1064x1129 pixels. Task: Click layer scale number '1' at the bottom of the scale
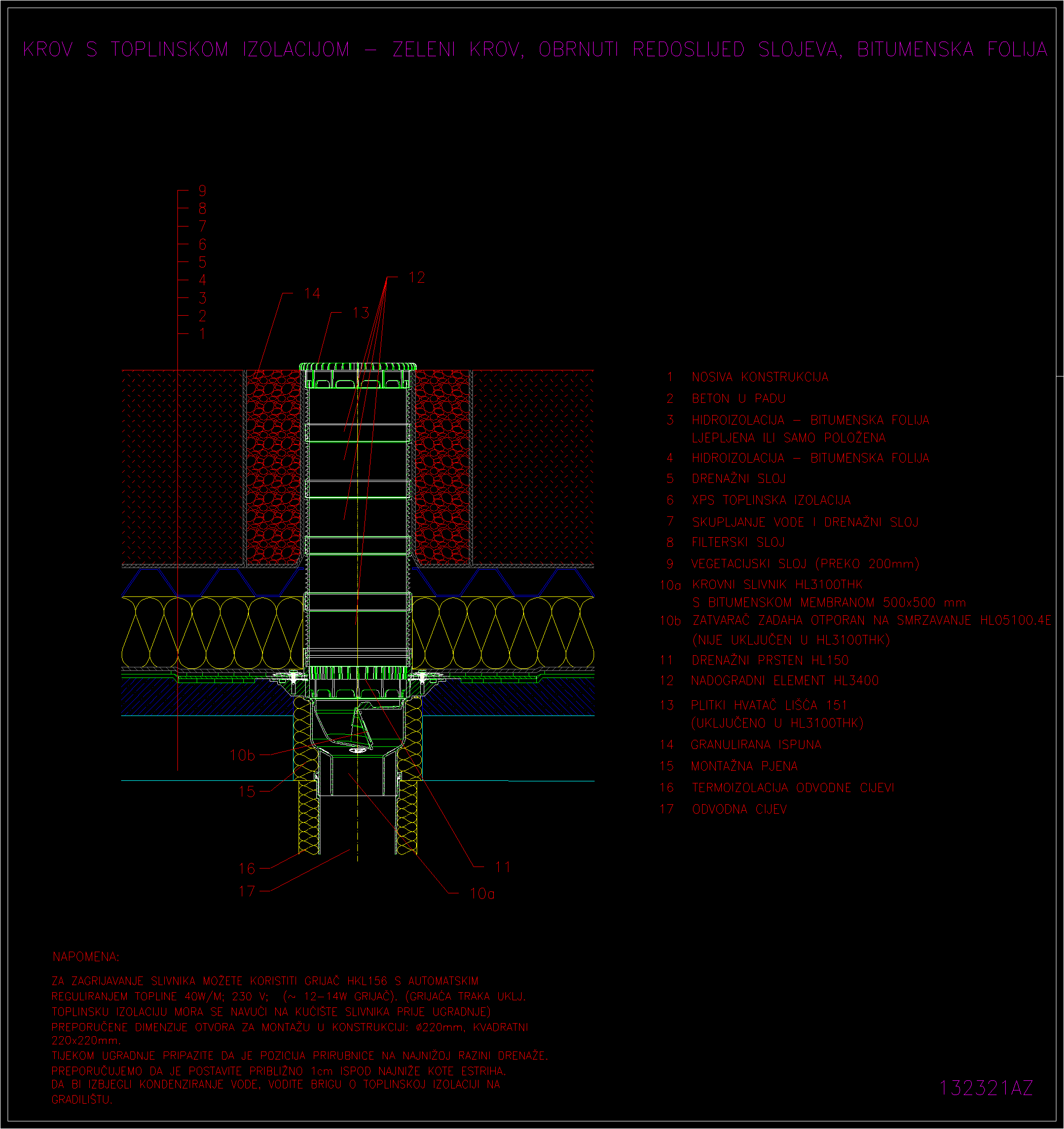point(202,334)
